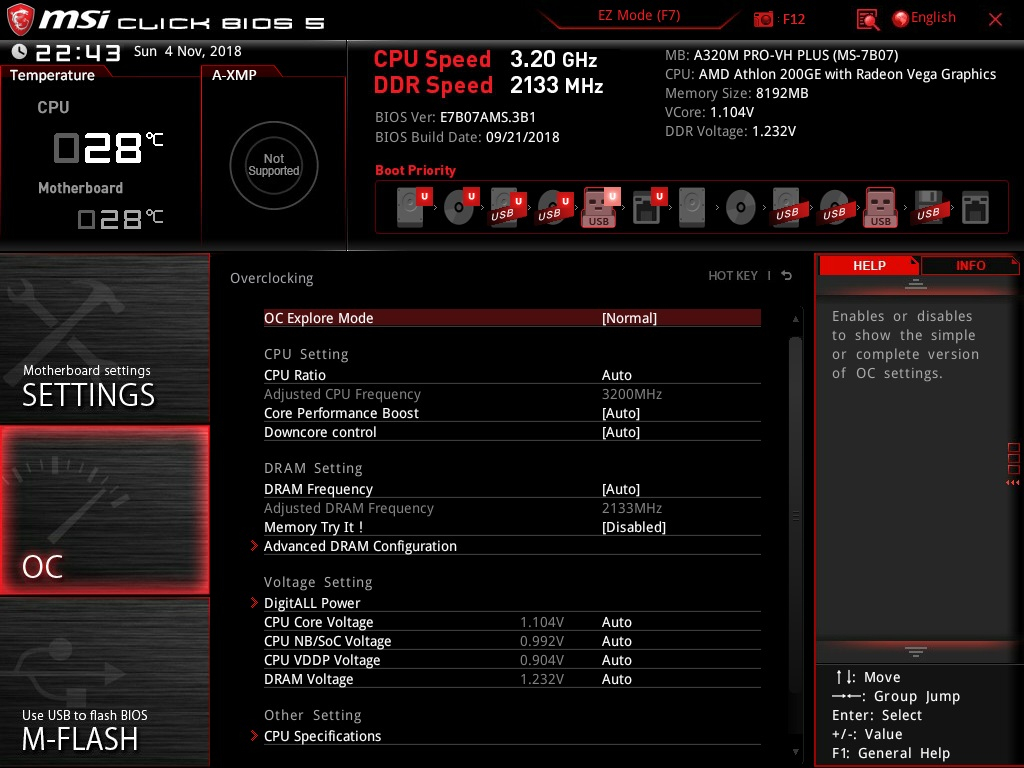Switch to EZ Mode (F7)
The image size is (1024, 768).
[x=639, y=15]
